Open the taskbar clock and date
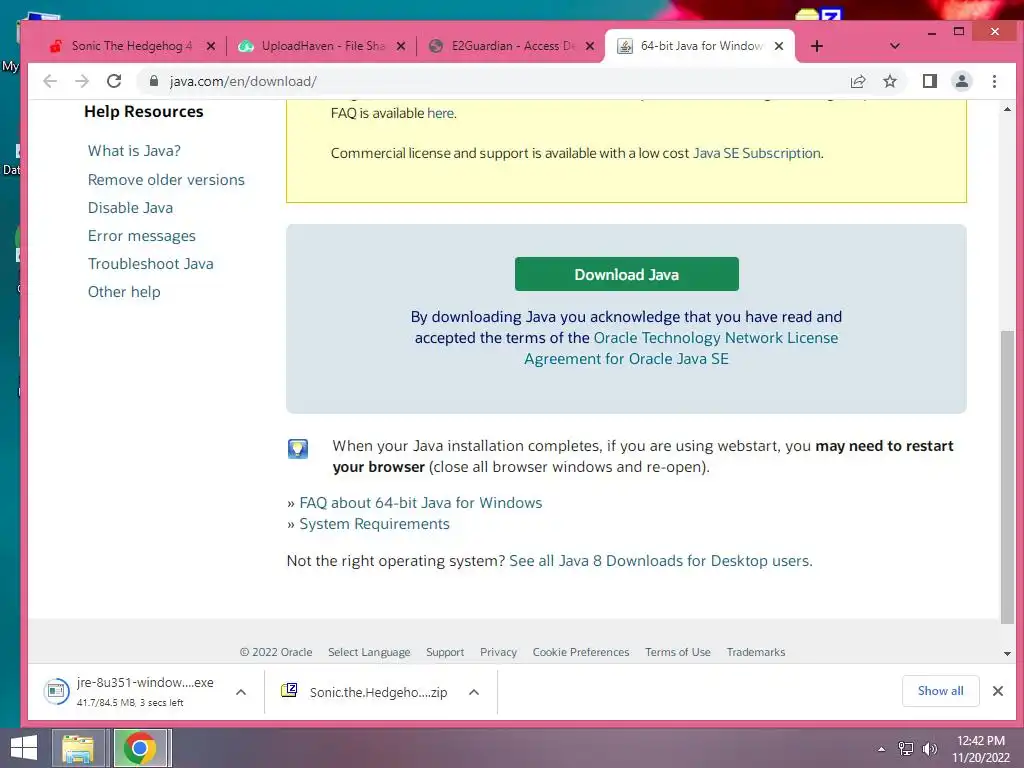The width and height of the screenshot is (1024, 768). [x=981, y=749]
